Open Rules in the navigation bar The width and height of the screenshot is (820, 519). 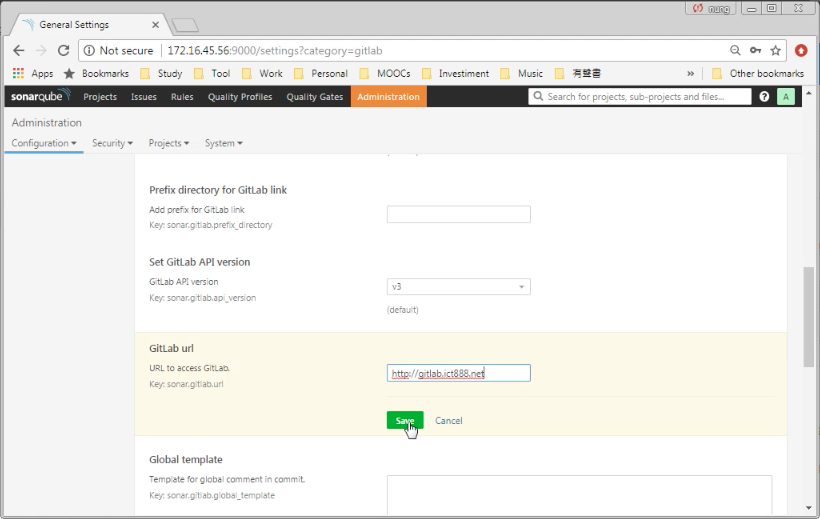(x=182, y=97)
